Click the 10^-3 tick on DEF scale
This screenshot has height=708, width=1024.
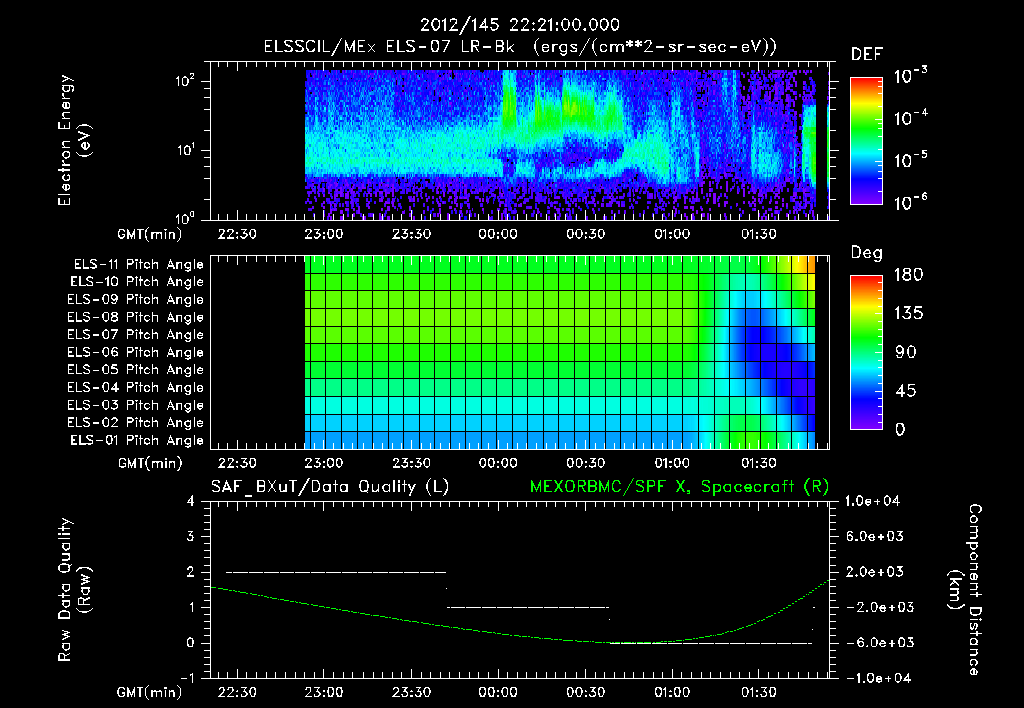click(x=910, y=76)
